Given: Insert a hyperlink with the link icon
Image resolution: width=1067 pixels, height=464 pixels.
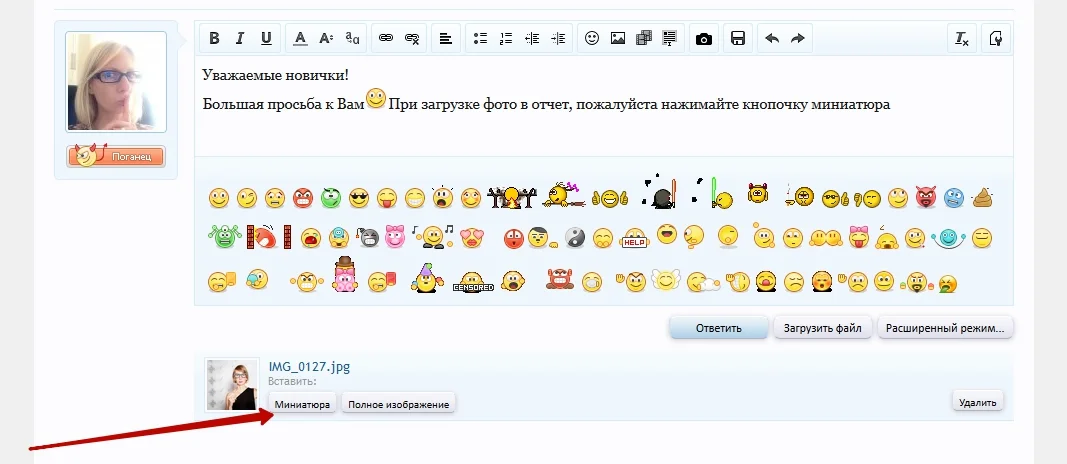Looking at the screenshot, I should tap(386, 38).
